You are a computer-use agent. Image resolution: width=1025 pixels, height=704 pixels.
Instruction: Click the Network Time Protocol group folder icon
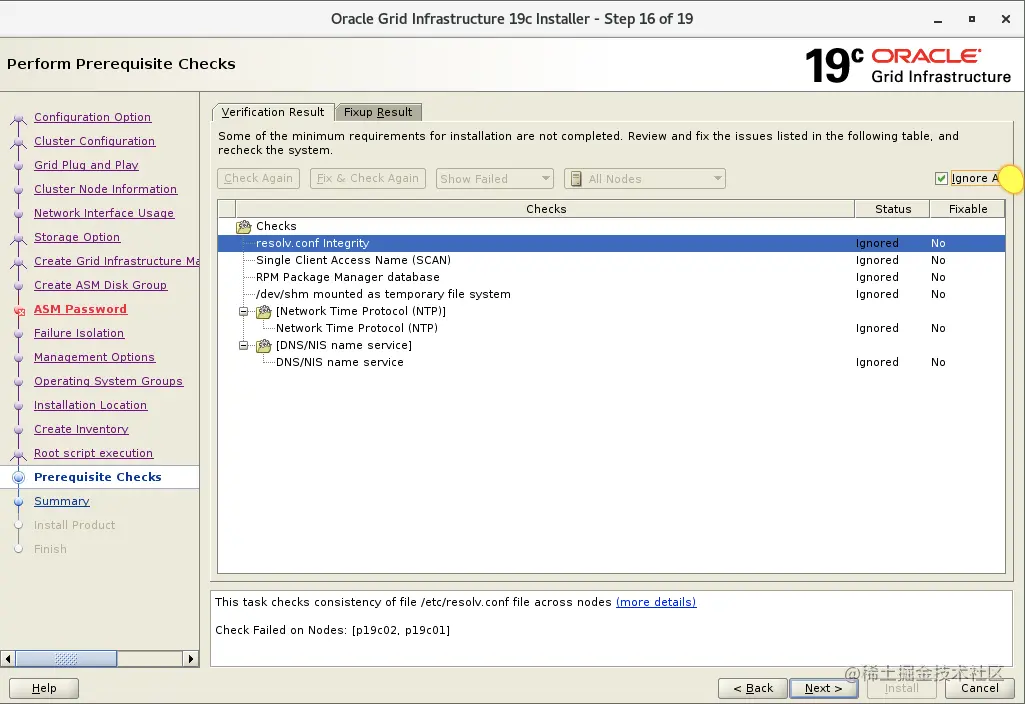click(x=263, y=311)
